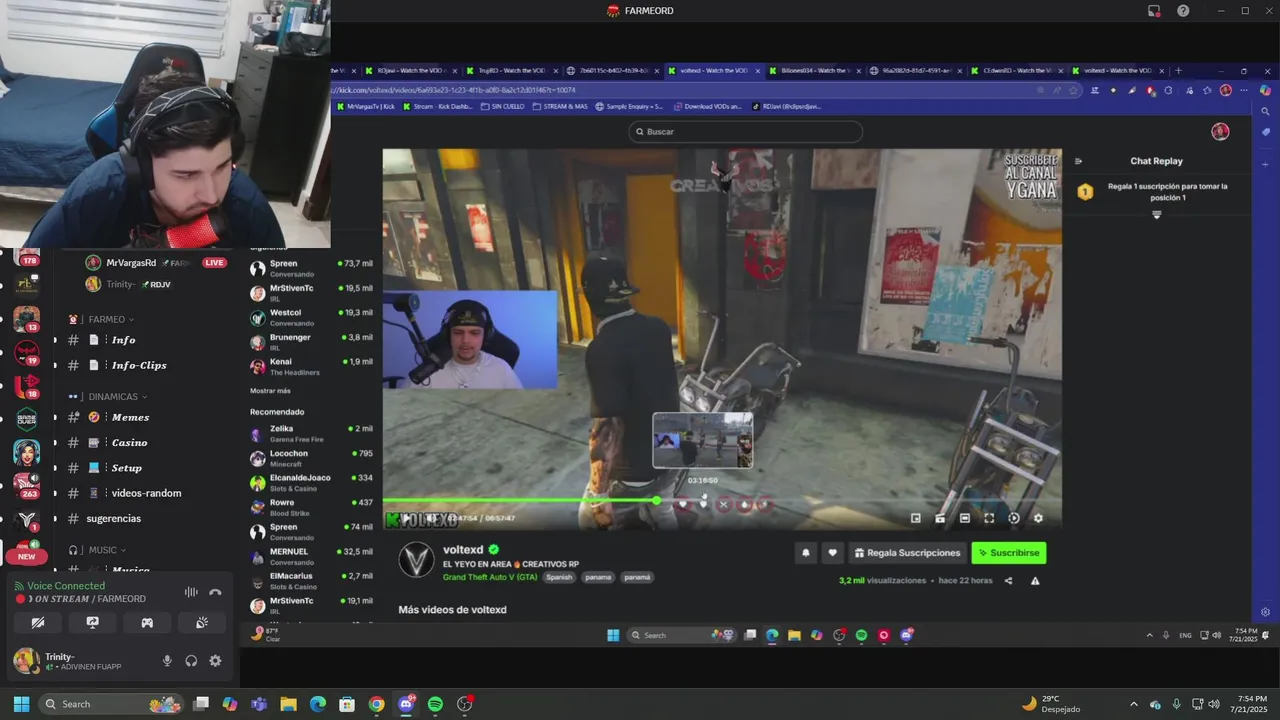Click the Spanish language tag

(559, 577)
